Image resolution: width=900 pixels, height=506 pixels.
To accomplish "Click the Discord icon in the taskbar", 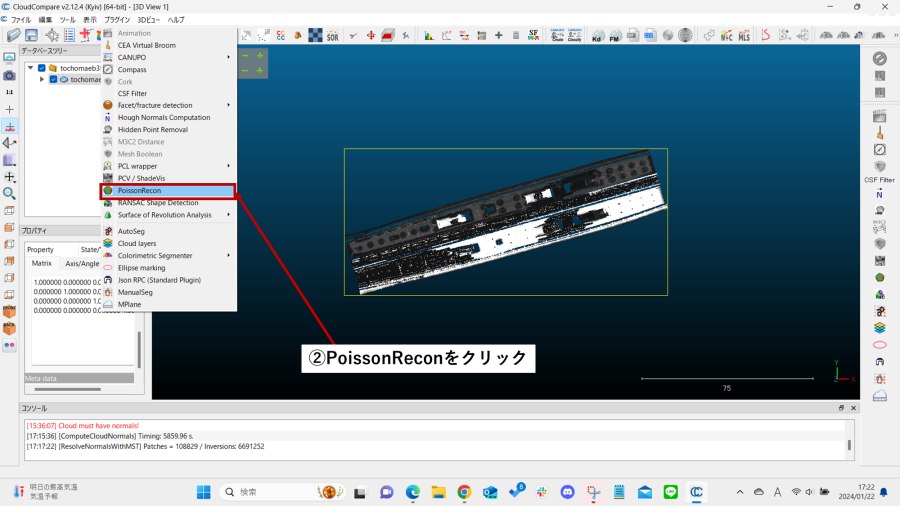I will (567, 492).
